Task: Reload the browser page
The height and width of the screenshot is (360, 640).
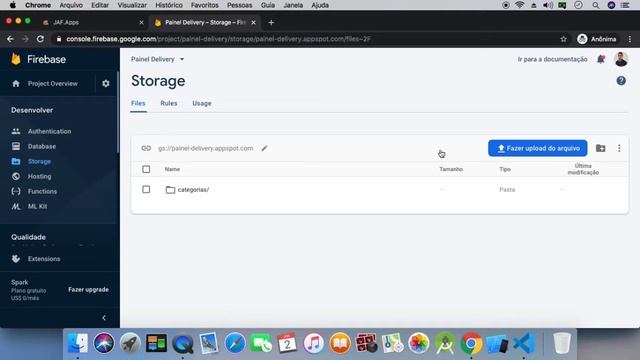Action: pos(40,39)
